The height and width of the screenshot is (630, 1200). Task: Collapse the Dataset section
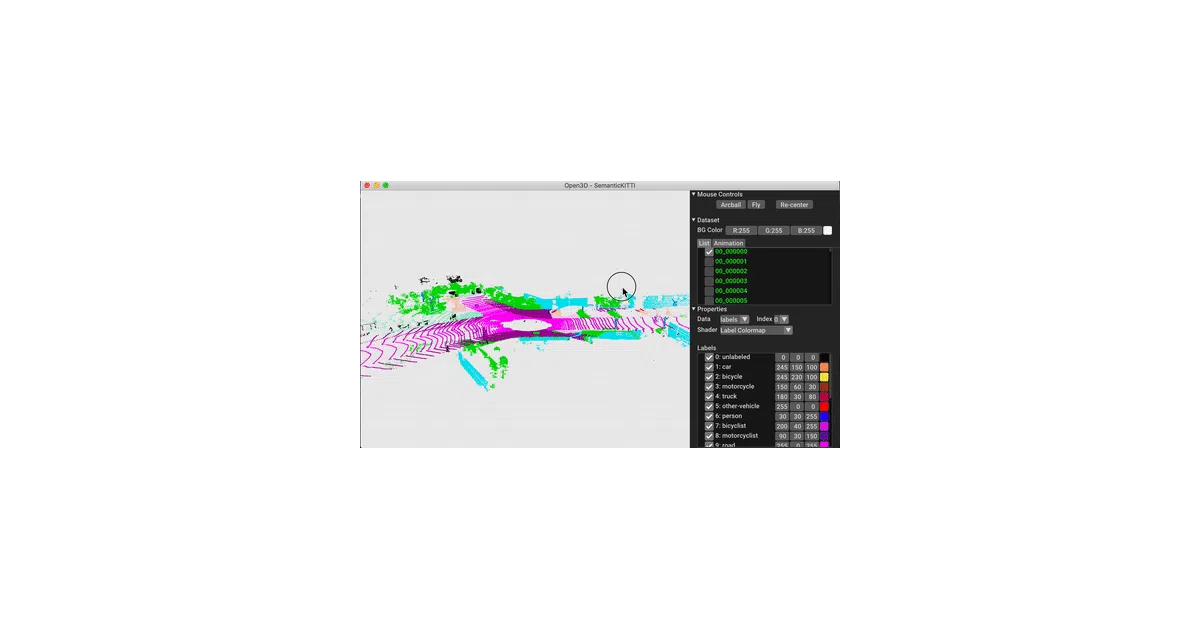694,220
